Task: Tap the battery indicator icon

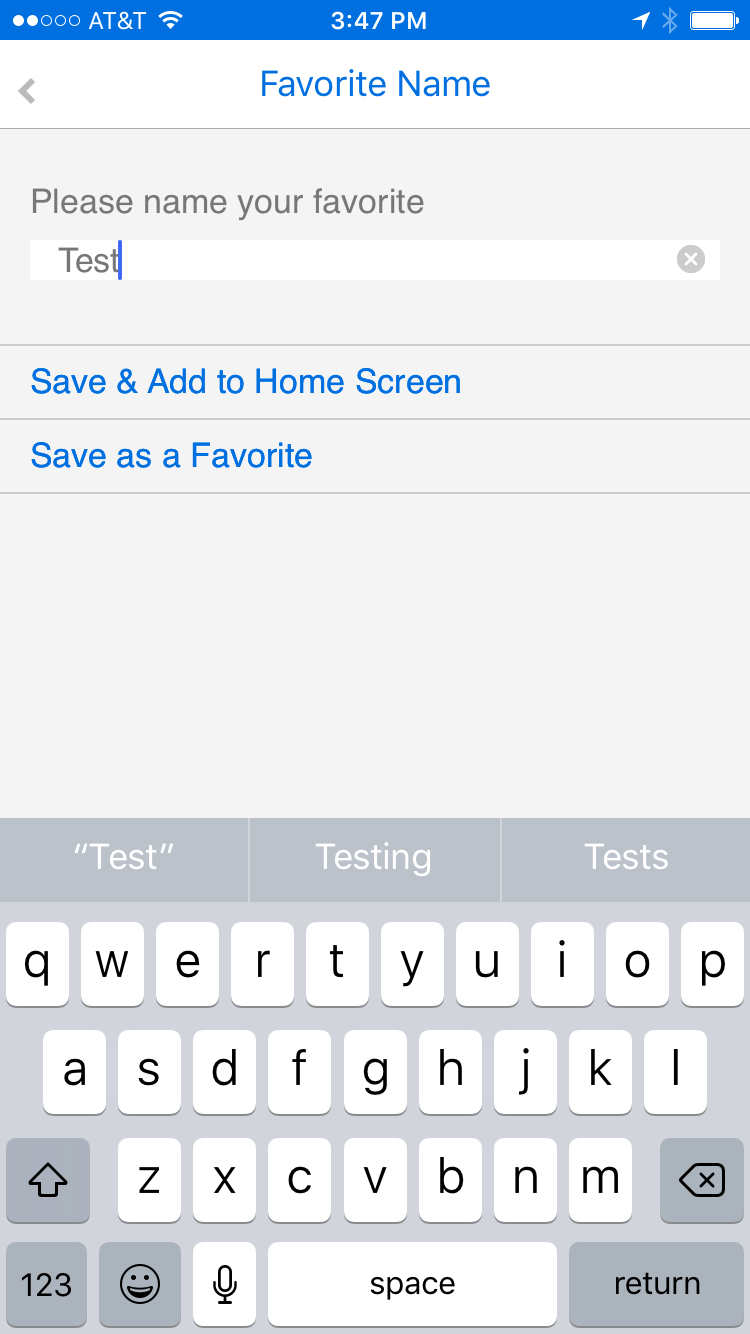Action: click(x=714, y=20)
